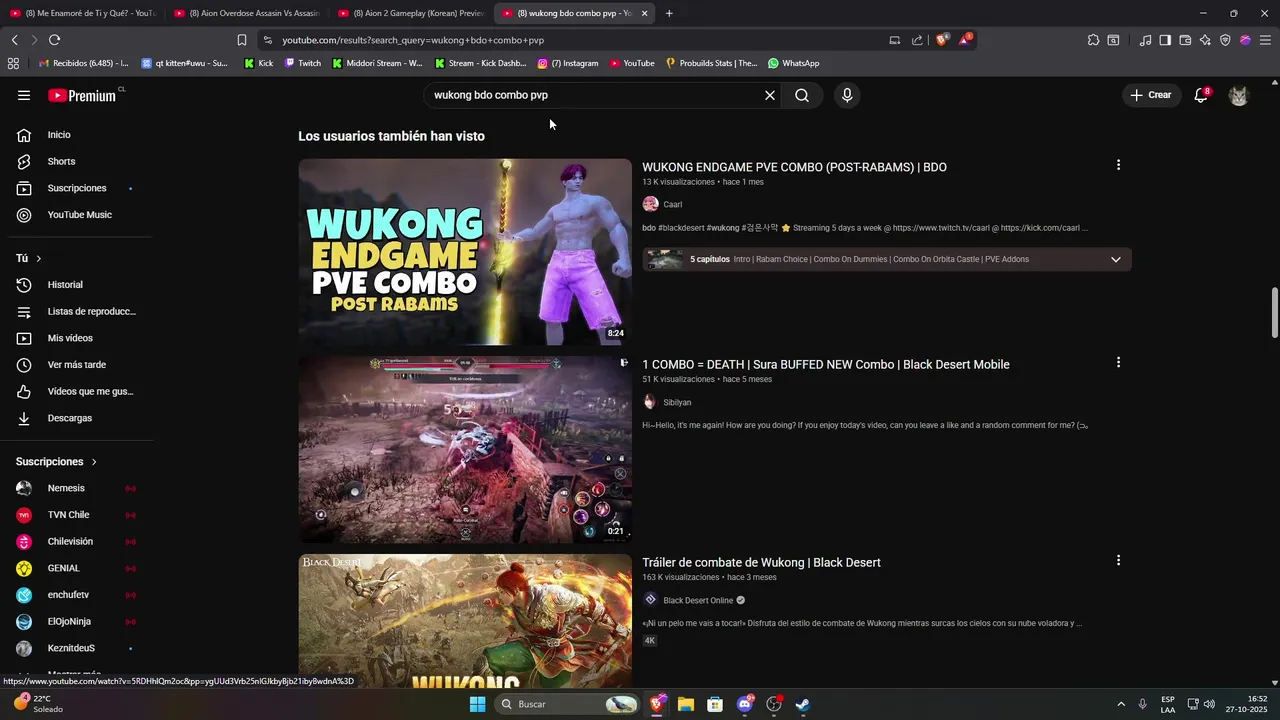Screen dimensions: 1280x720
Task: Switch to 'Aion 2 Gameplay (Korean)' tab
Action: [x=410, y=13]
